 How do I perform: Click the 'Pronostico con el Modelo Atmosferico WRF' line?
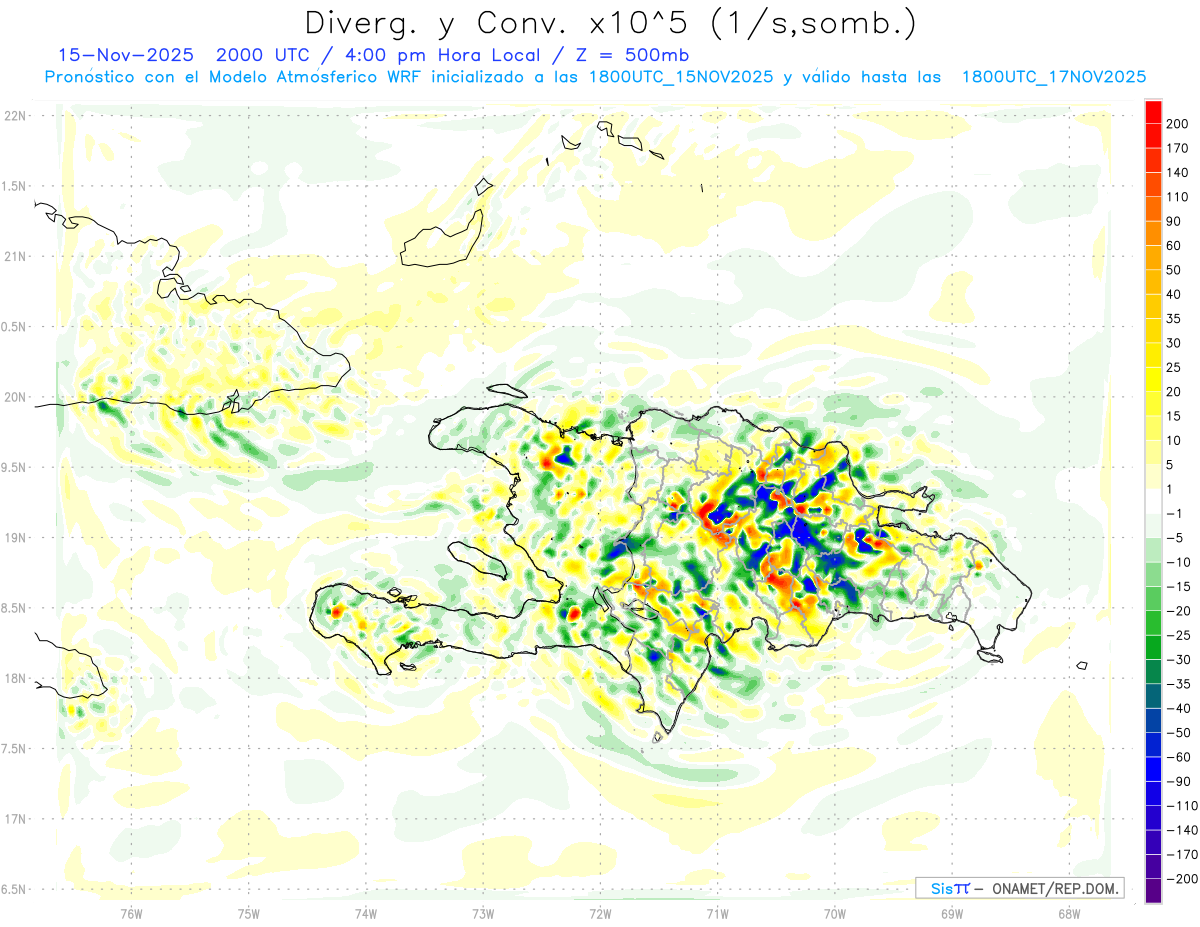pyautogui.click(x=596, y=76)
